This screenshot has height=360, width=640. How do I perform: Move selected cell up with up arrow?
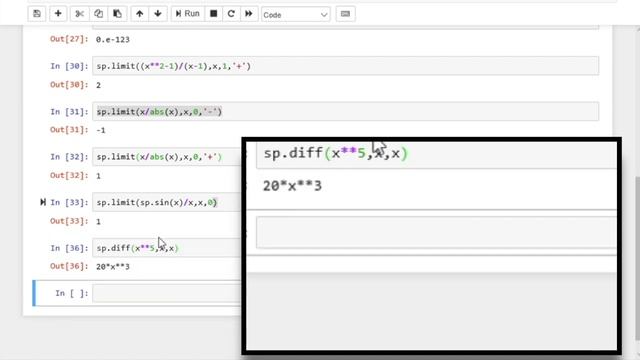click(140, 14)
